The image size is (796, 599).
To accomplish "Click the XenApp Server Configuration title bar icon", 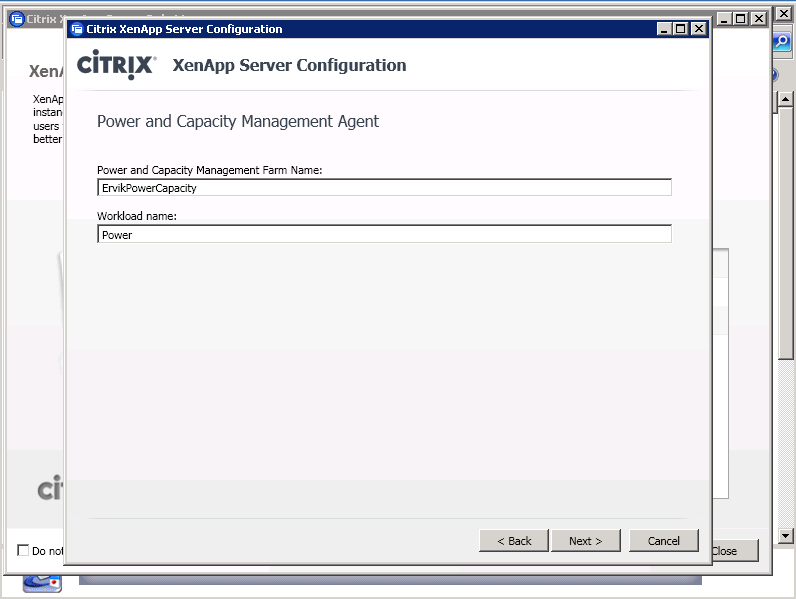I will pyautogui.click(x=77, y=29).
